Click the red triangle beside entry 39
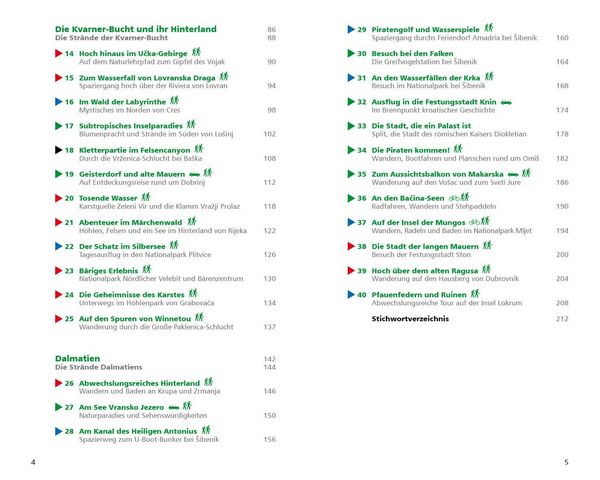 pyautogui.click(x=351, y=271)
